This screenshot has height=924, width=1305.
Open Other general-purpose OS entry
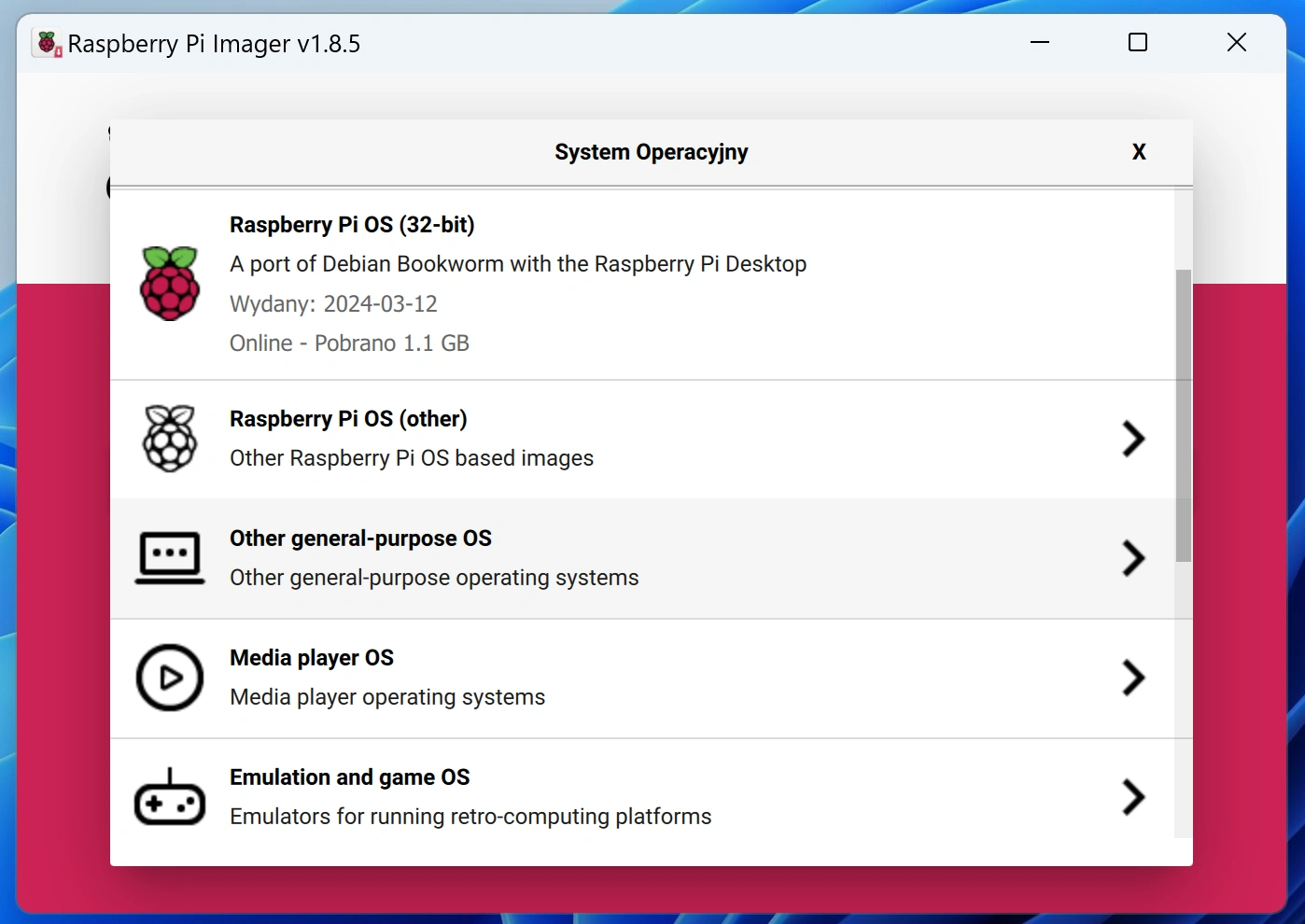click(x=642, y=558)
